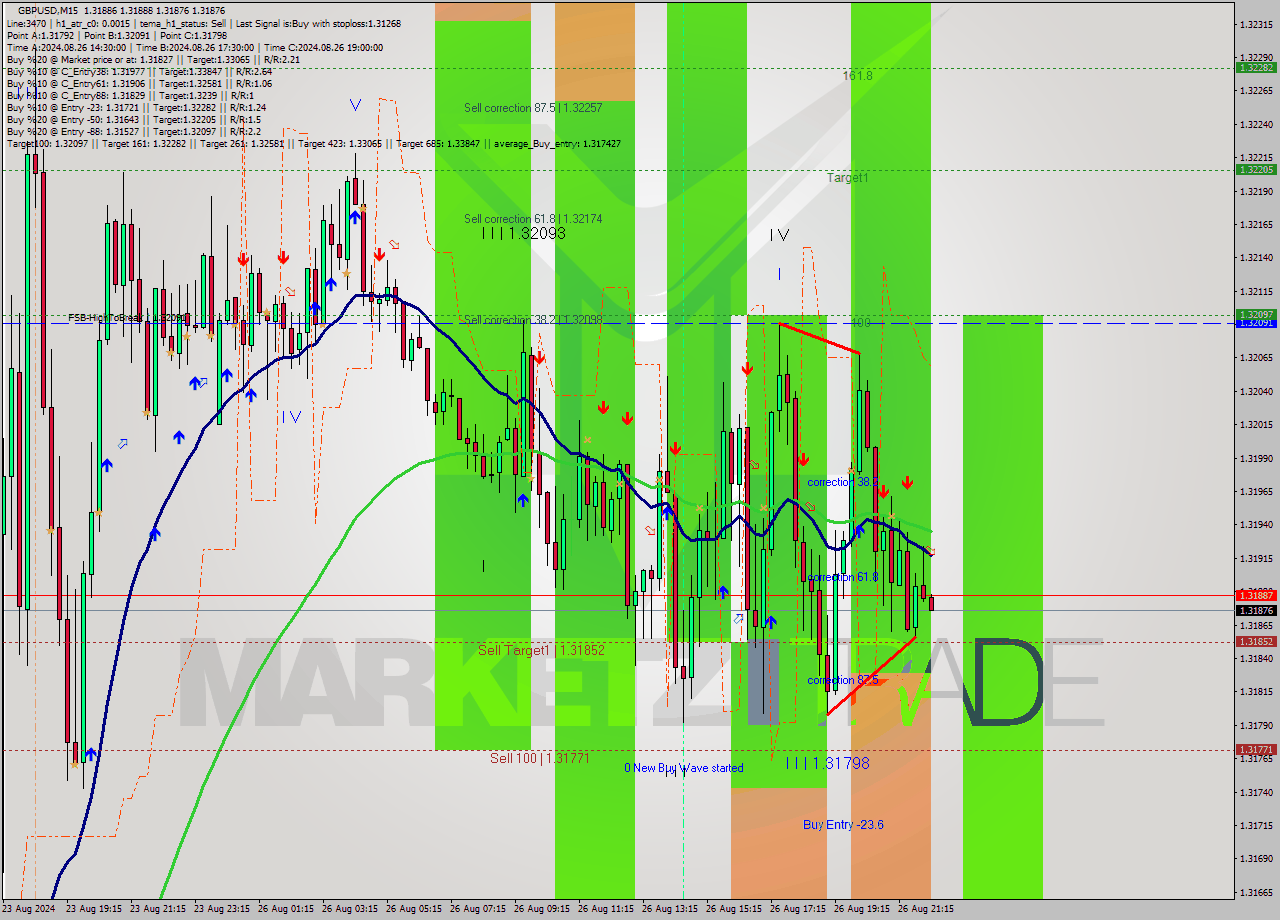Click the '23 Aug 23:15' time label
The image size is (1280, 920).
222,909
